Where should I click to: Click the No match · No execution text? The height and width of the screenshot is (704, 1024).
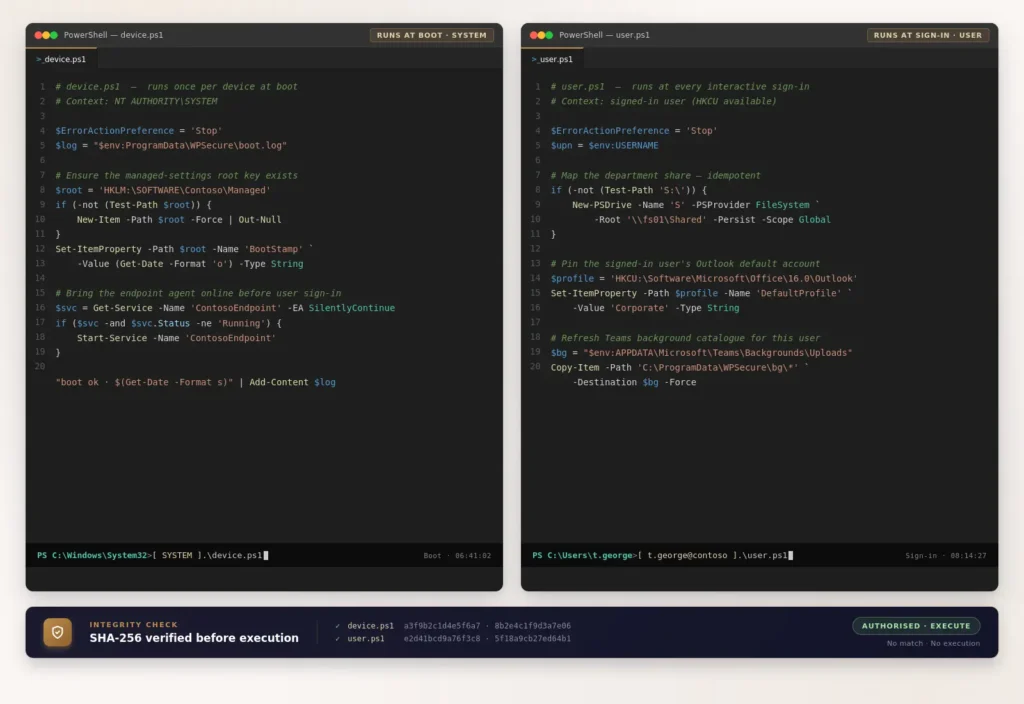933,643
